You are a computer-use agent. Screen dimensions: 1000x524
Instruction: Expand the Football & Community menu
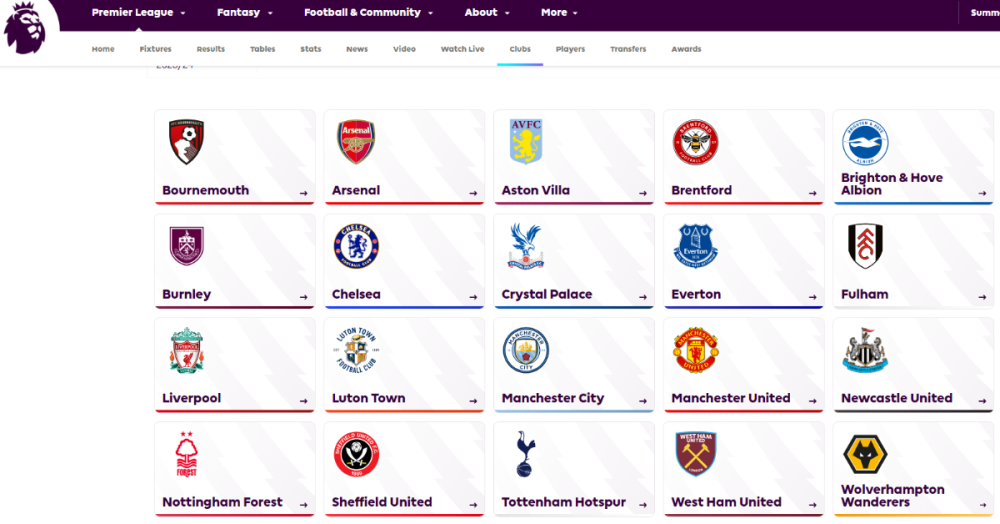pyautogui.click(x=368, y=13)
